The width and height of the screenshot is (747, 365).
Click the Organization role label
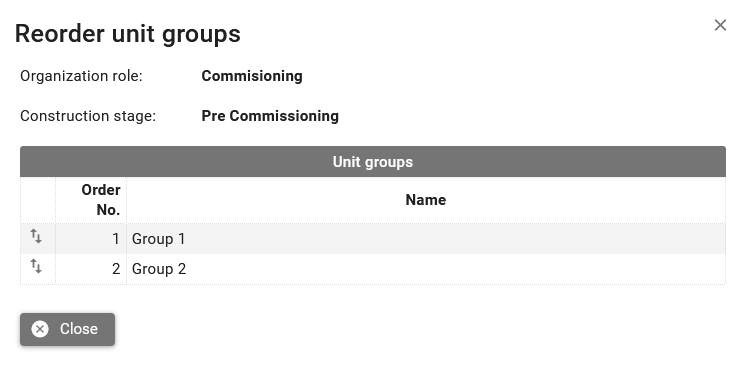tap(81, 76)
